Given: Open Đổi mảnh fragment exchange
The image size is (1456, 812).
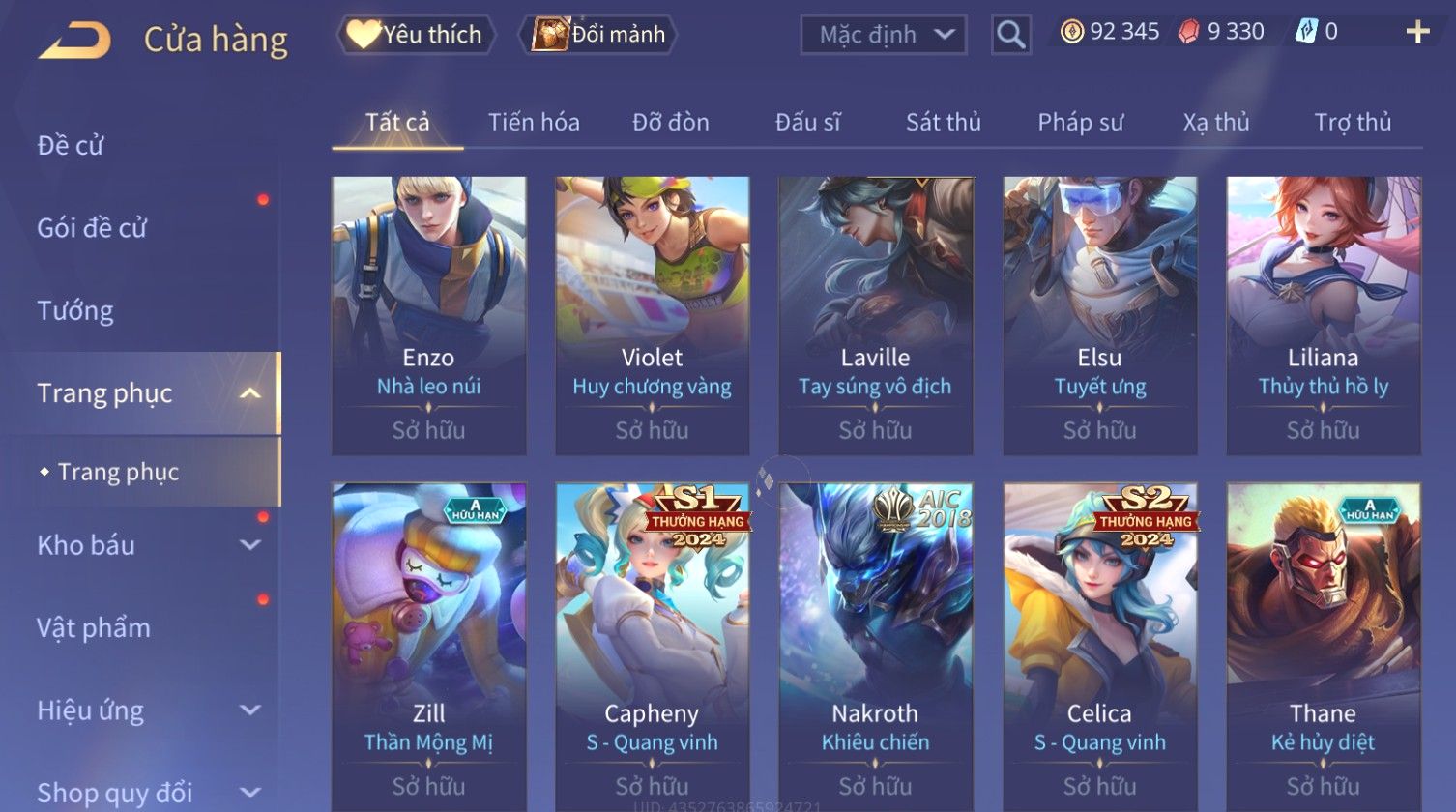Looking at the screenshot, I should pyautogui.click(x=598, y=35).
